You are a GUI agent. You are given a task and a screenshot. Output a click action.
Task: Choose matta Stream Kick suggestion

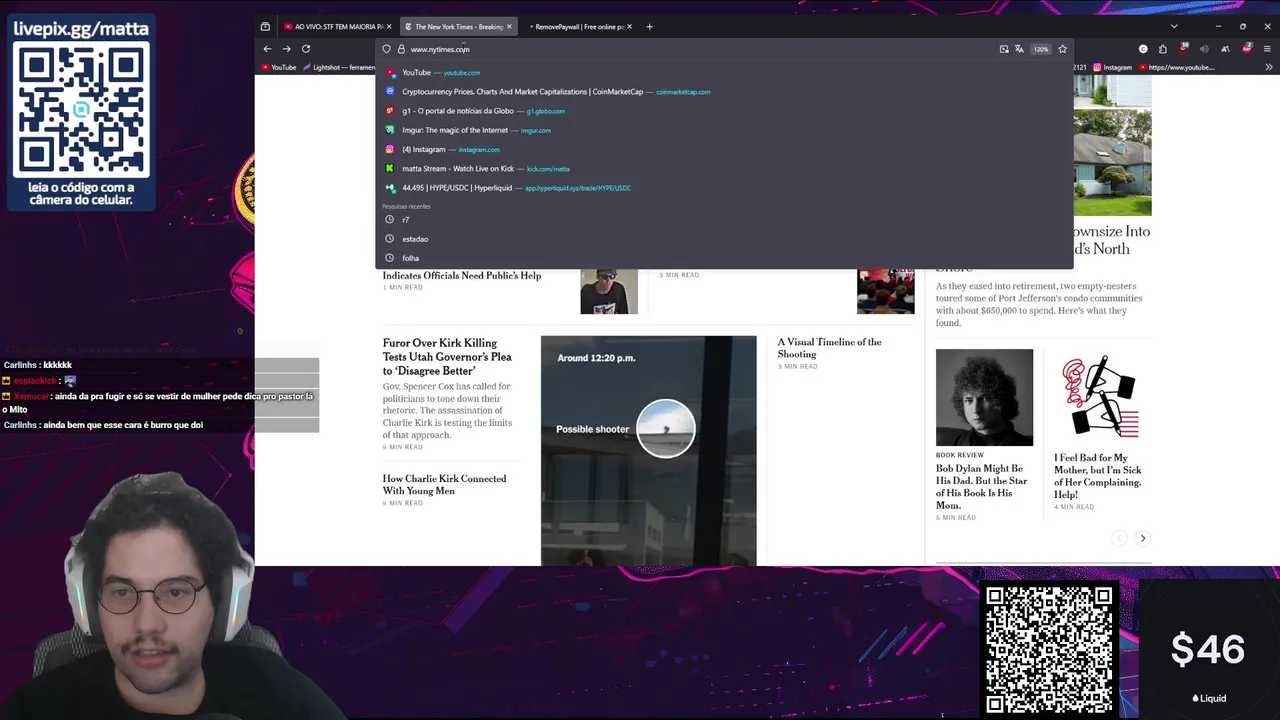click(x=724, y=169)
